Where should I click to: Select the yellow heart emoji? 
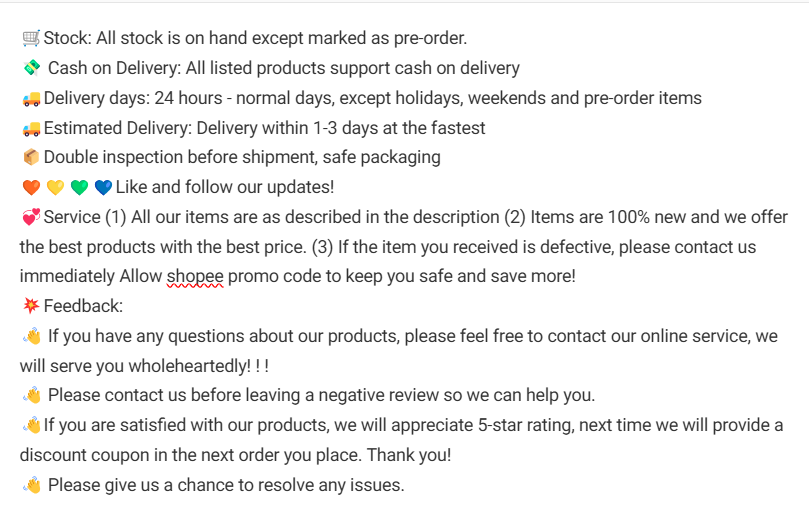(55, 187)
